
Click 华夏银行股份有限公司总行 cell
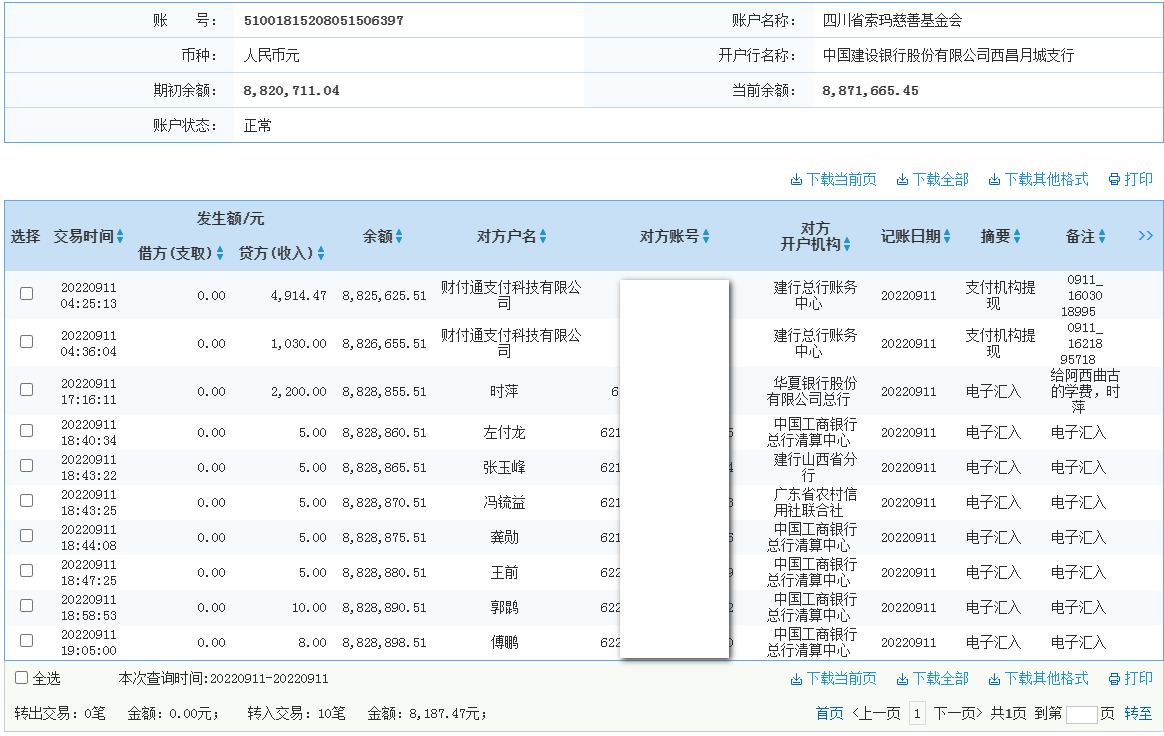coord(811,391)
